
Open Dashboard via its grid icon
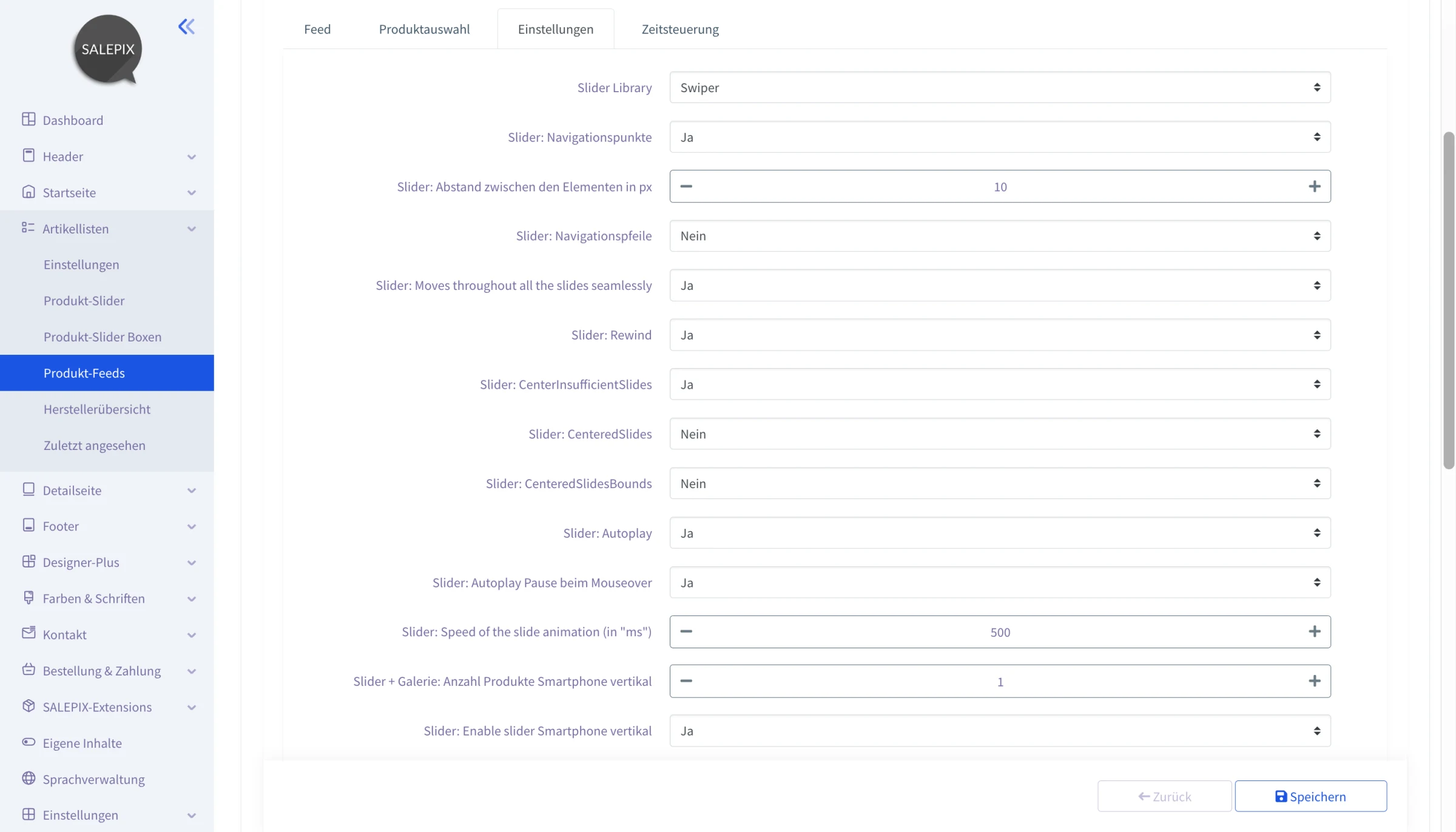pyautogui.click(x=29, y=119)
